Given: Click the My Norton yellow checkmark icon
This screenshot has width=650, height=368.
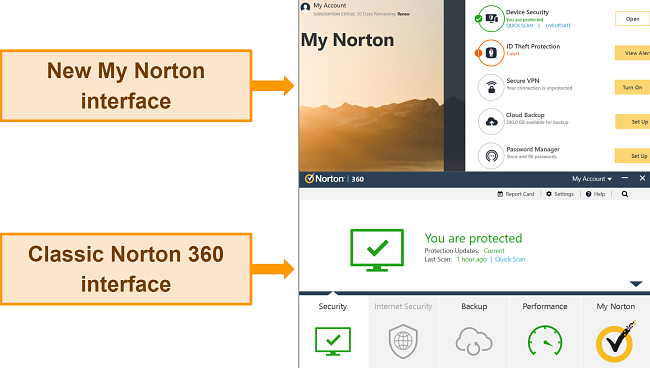Looking at the screenshot, I should [616, 341].
